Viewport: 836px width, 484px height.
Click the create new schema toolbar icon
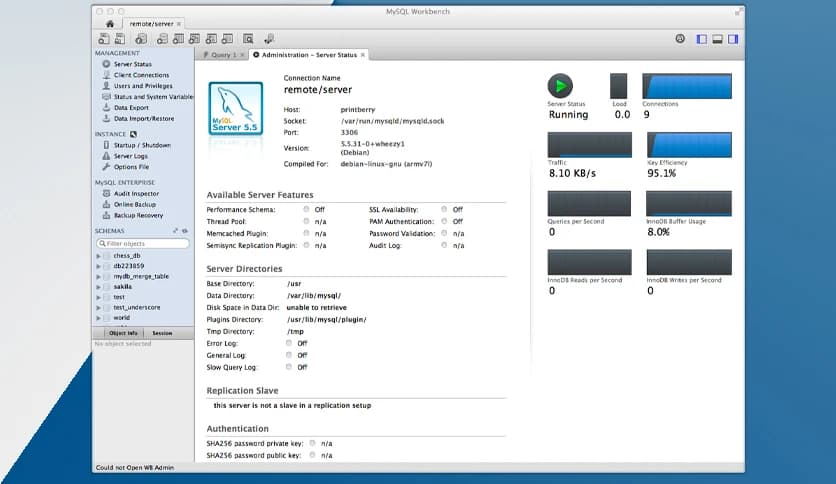(x=162, y=39)
